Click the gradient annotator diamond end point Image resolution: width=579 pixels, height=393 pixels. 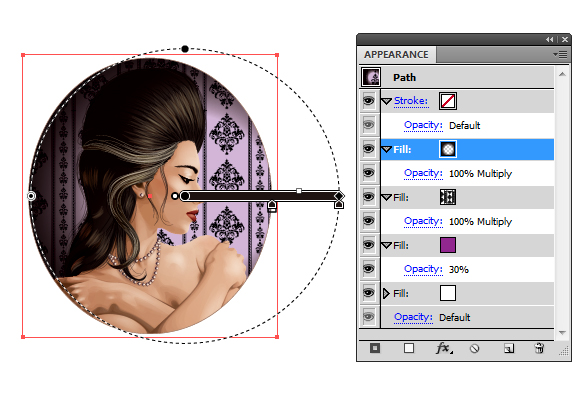point(339,196)
